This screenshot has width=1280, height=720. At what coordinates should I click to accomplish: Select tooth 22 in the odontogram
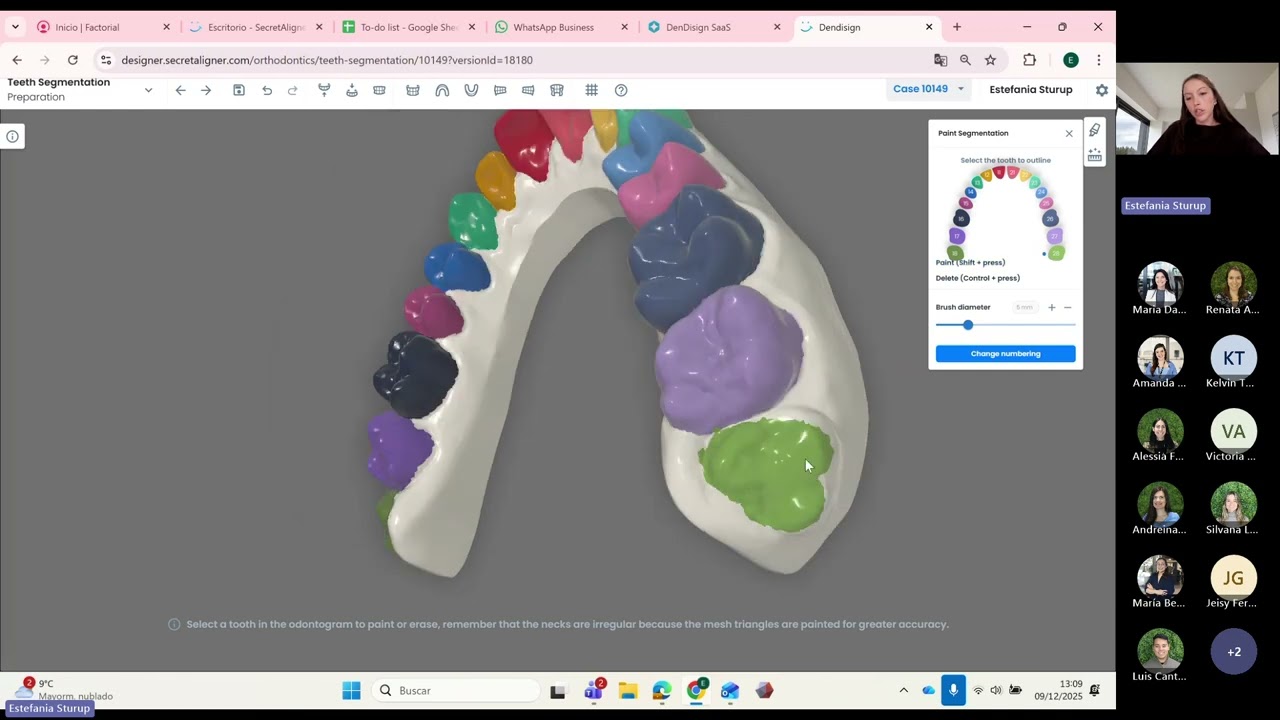coord(1025,175)
